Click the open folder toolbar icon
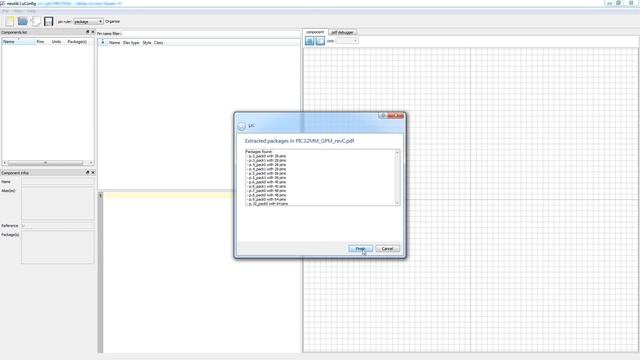The image size is (640, 360). [22, 21]
